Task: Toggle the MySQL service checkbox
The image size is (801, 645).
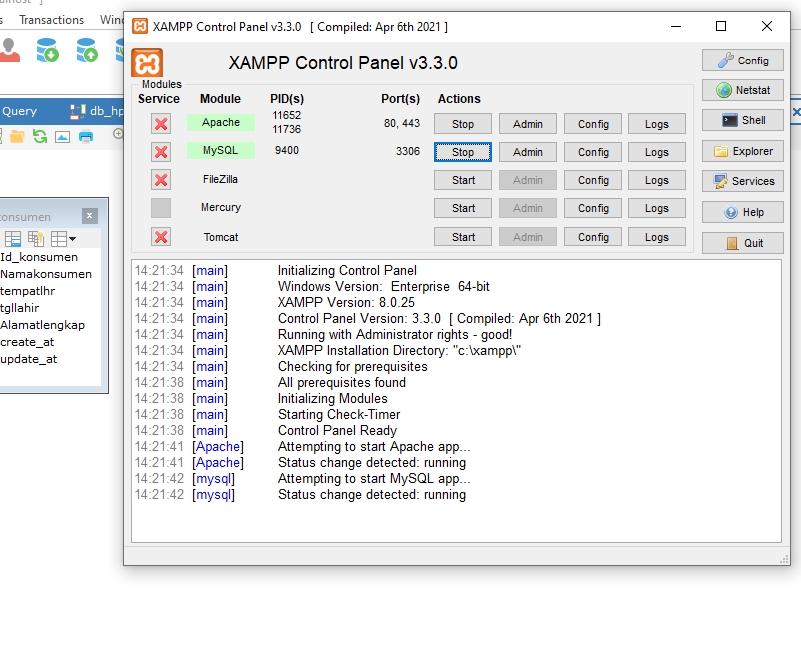Action: (161, 152)
